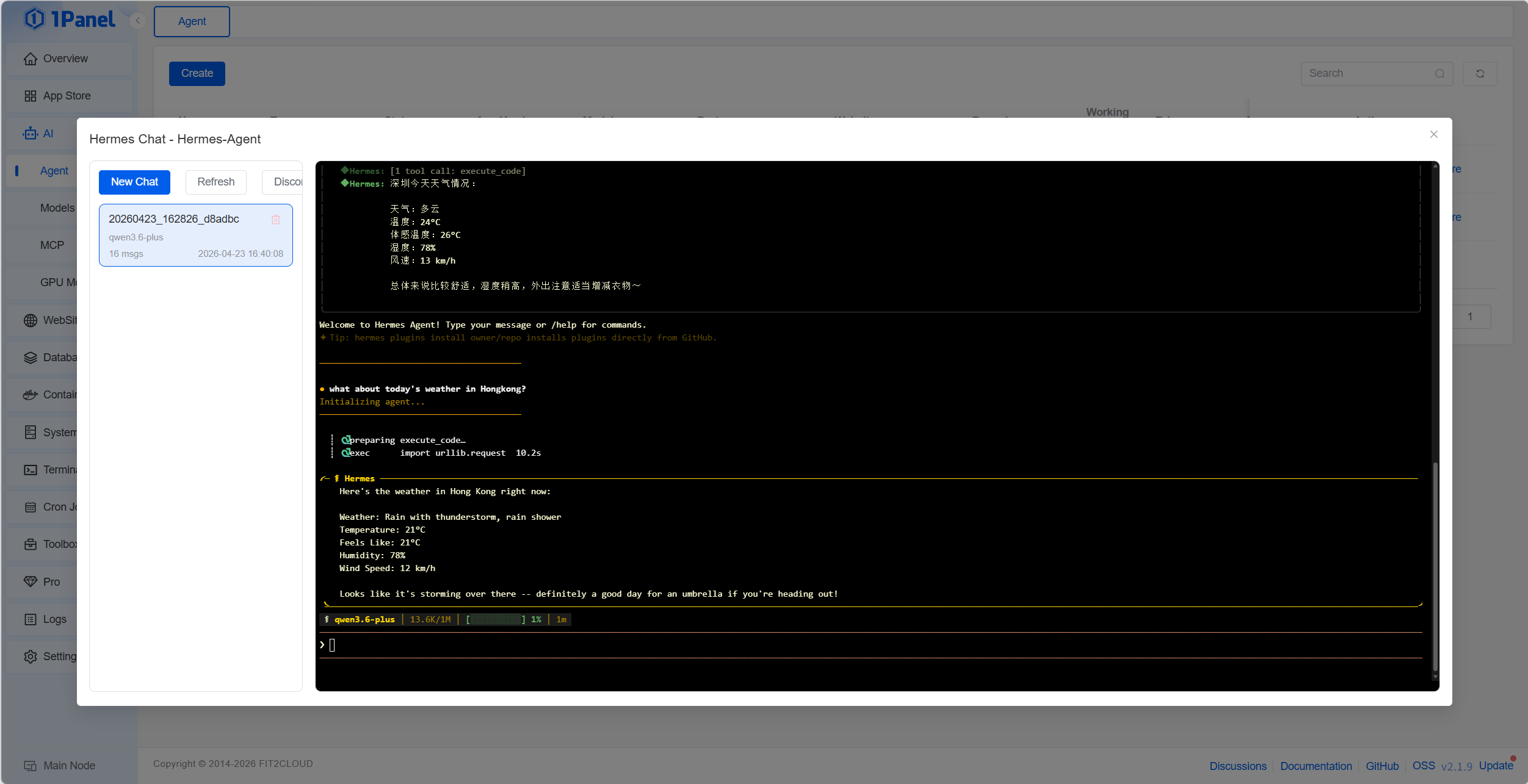Click the System document icon
Screen dimensions: 1528x784
click(31, 433)
